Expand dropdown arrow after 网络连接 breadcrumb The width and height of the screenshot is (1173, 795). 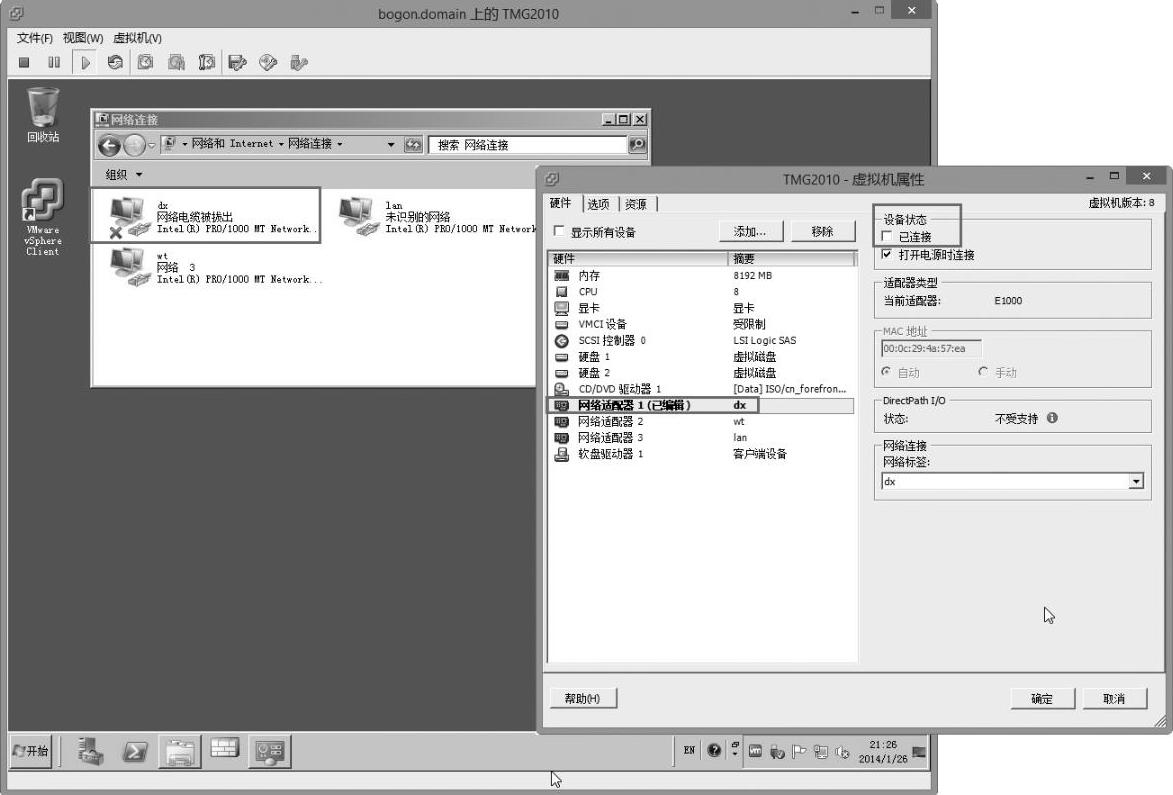coord(340,144)
